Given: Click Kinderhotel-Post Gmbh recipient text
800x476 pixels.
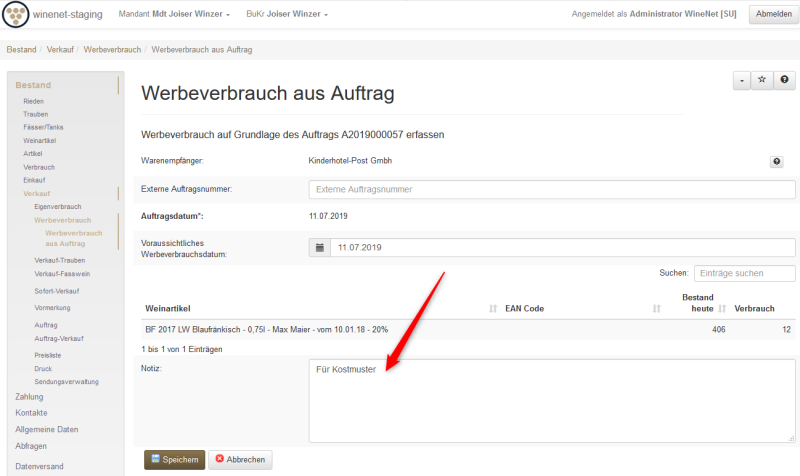Looking at the screenshot, I should click(350, 161).
